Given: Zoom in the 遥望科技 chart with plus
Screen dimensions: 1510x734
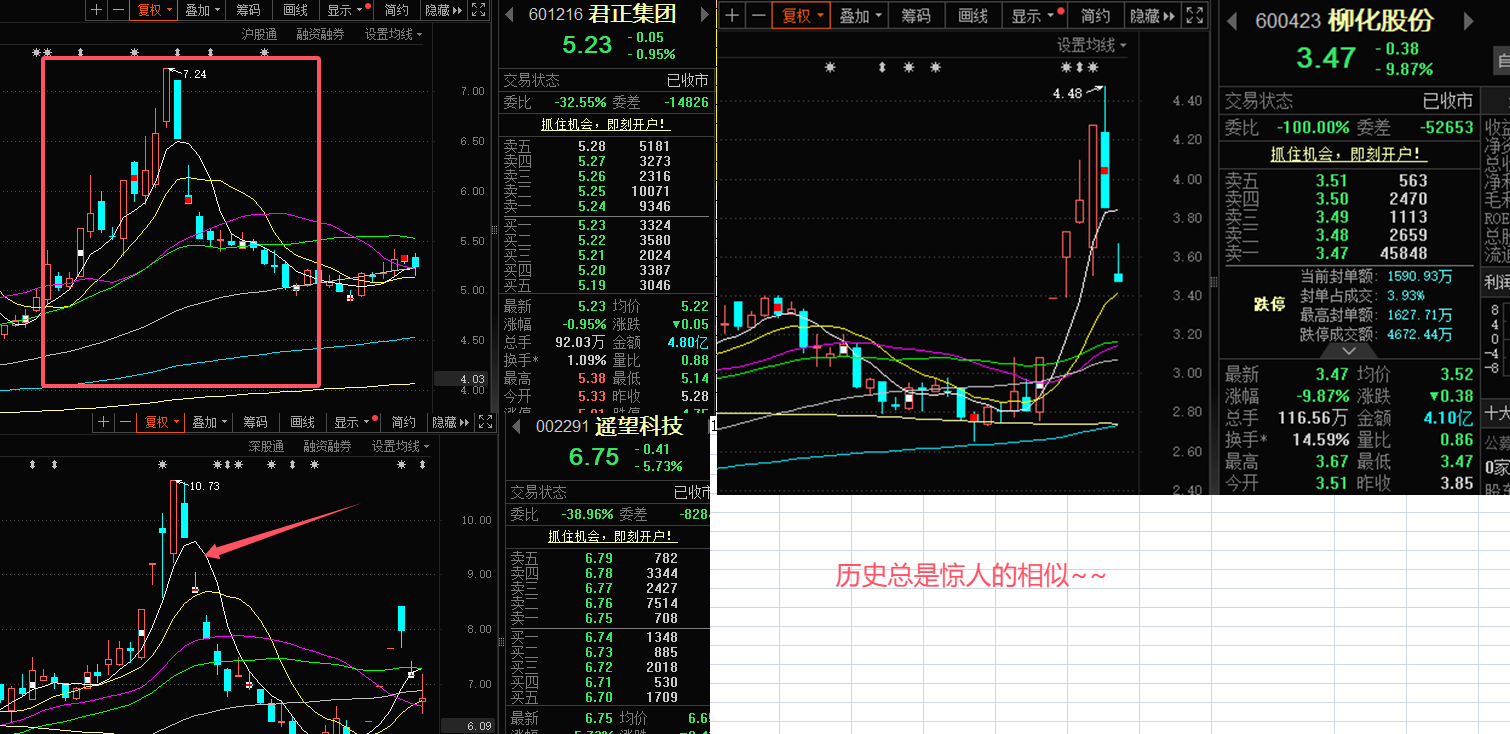Looking at the screenshot, I should [x=104, y=422].
